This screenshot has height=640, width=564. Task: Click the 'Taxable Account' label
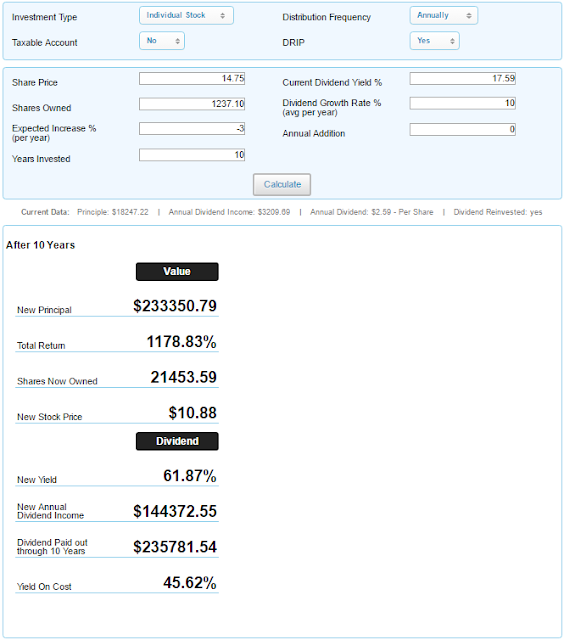tap(44, 42)
